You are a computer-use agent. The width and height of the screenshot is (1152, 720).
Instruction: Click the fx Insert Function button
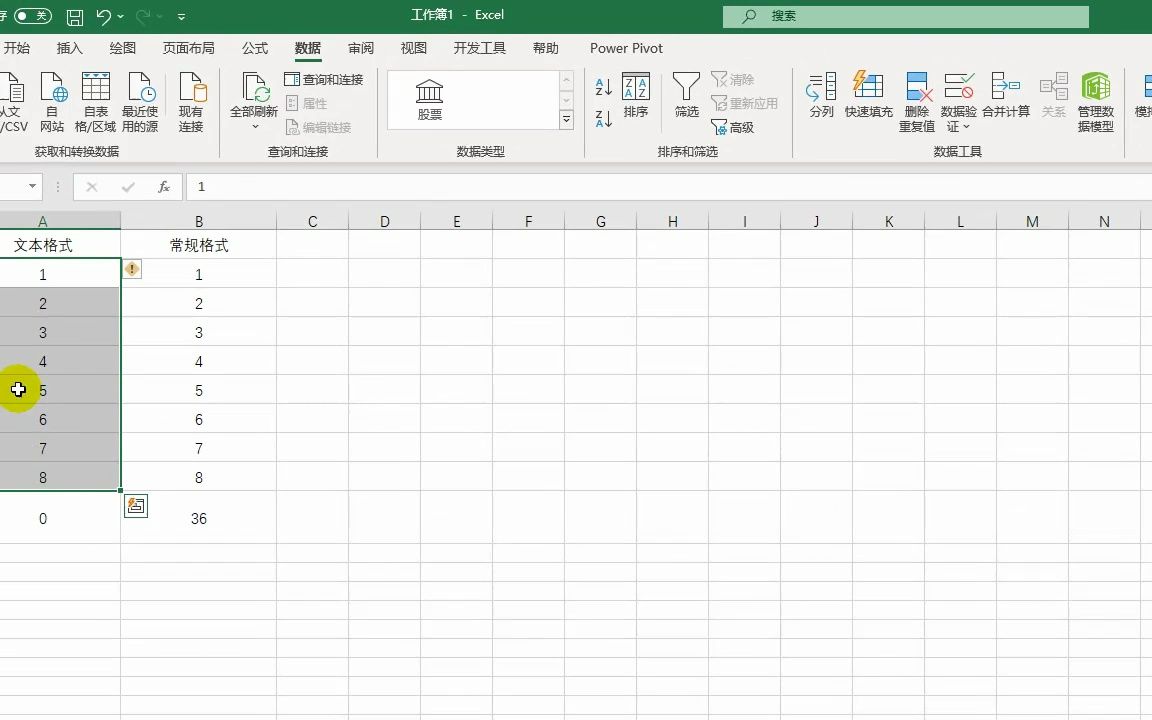tap(166, 187)
